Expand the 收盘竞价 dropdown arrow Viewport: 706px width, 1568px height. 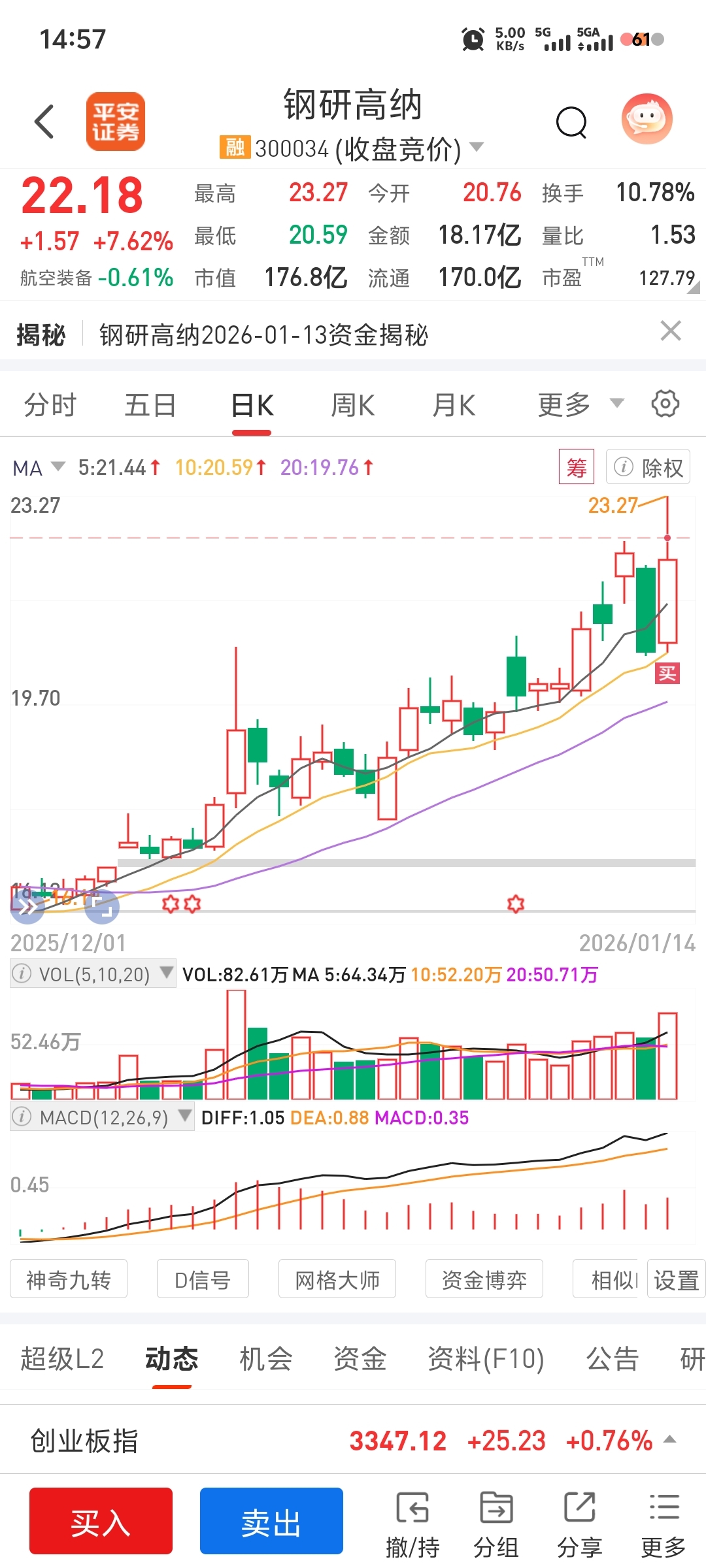(477, 146)
